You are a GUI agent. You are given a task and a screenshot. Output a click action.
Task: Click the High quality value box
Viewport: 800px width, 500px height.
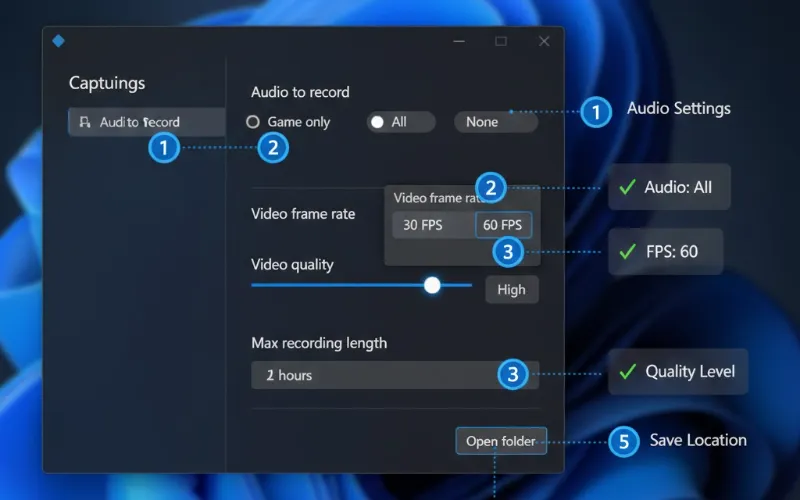pos(512,290)
